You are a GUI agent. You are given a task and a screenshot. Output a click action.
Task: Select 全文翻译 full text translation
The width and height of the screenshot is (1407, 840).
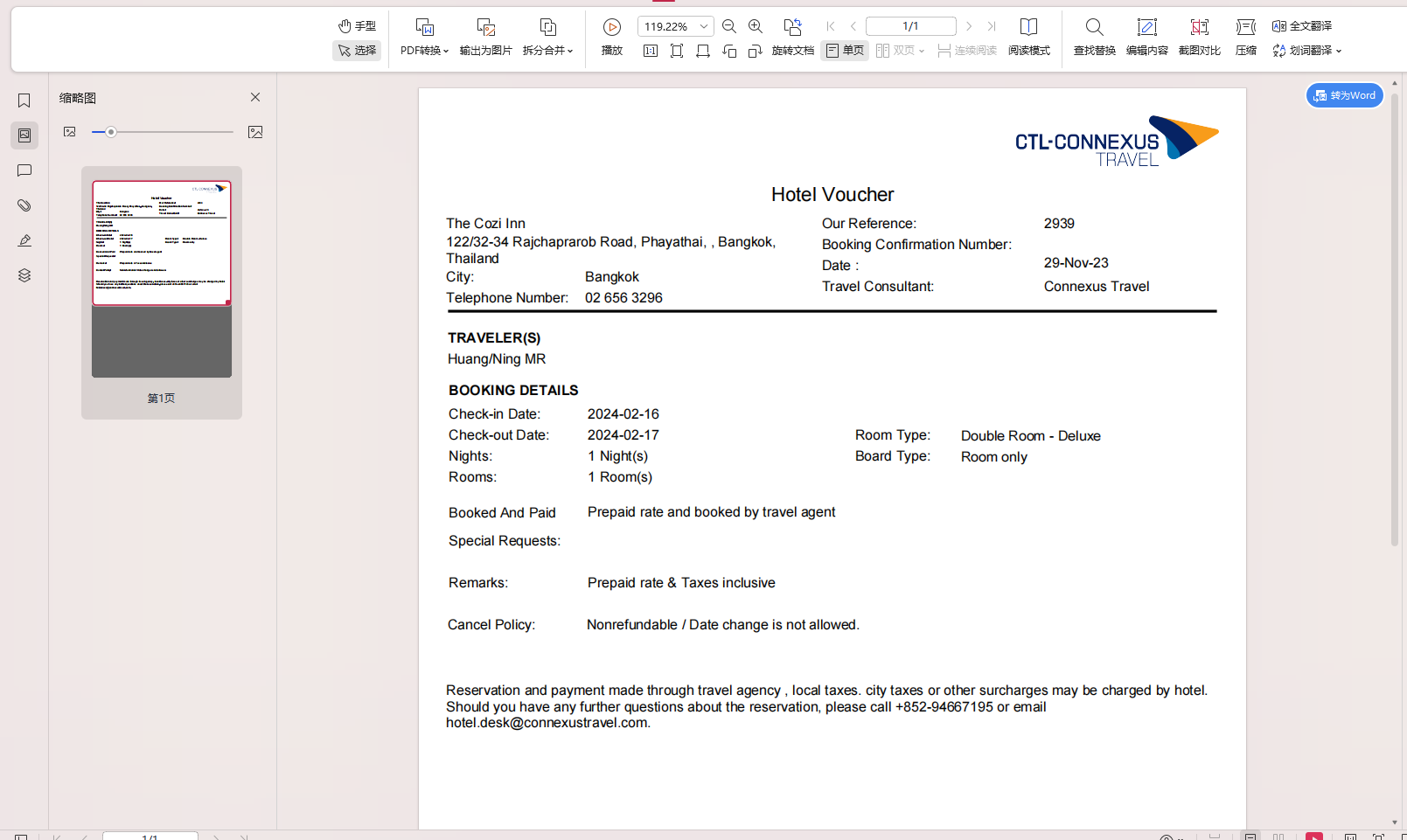pyautogui.click(x=1302, y=26)
